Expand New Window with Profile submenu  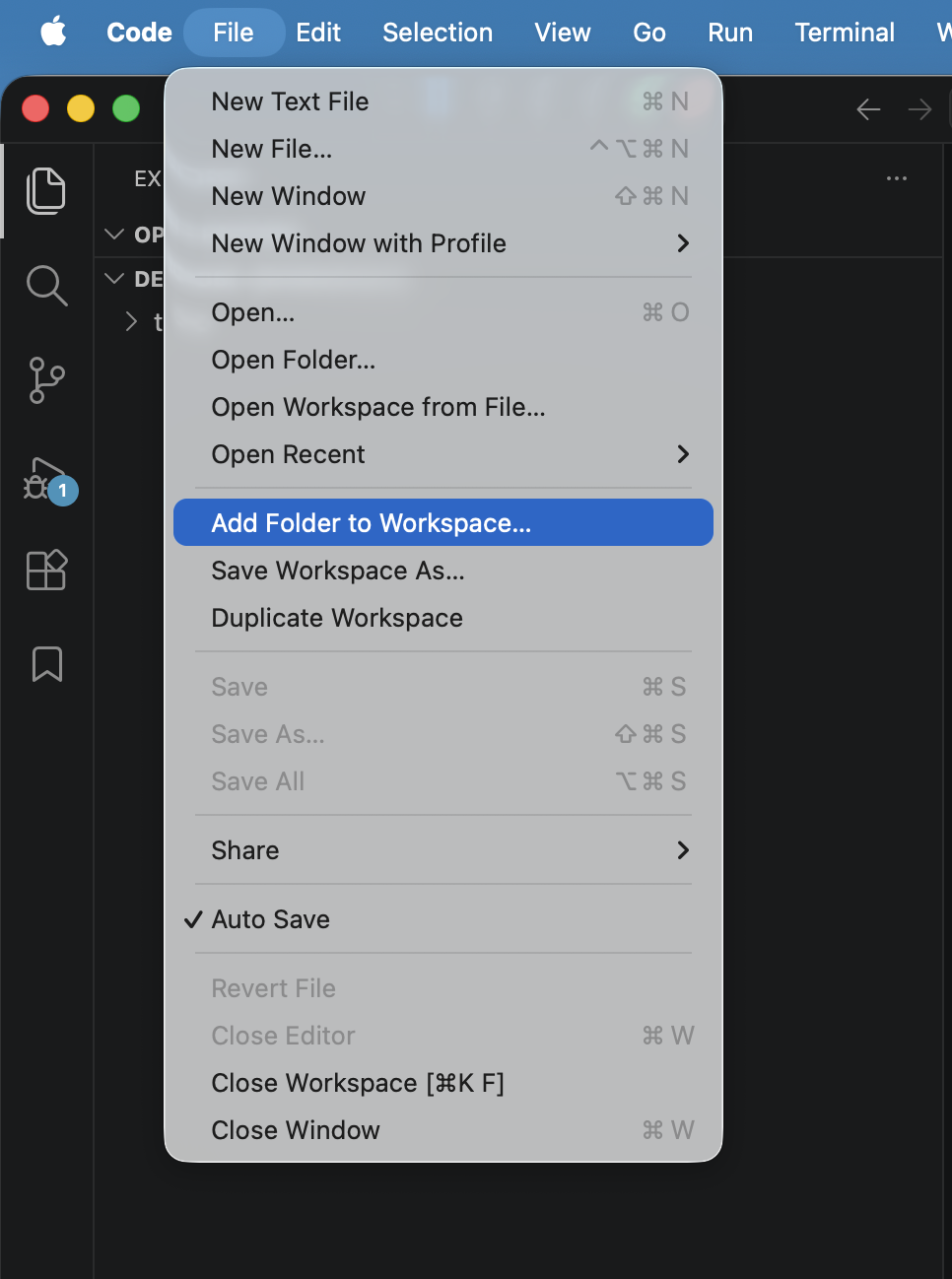[x=442, y=243]
